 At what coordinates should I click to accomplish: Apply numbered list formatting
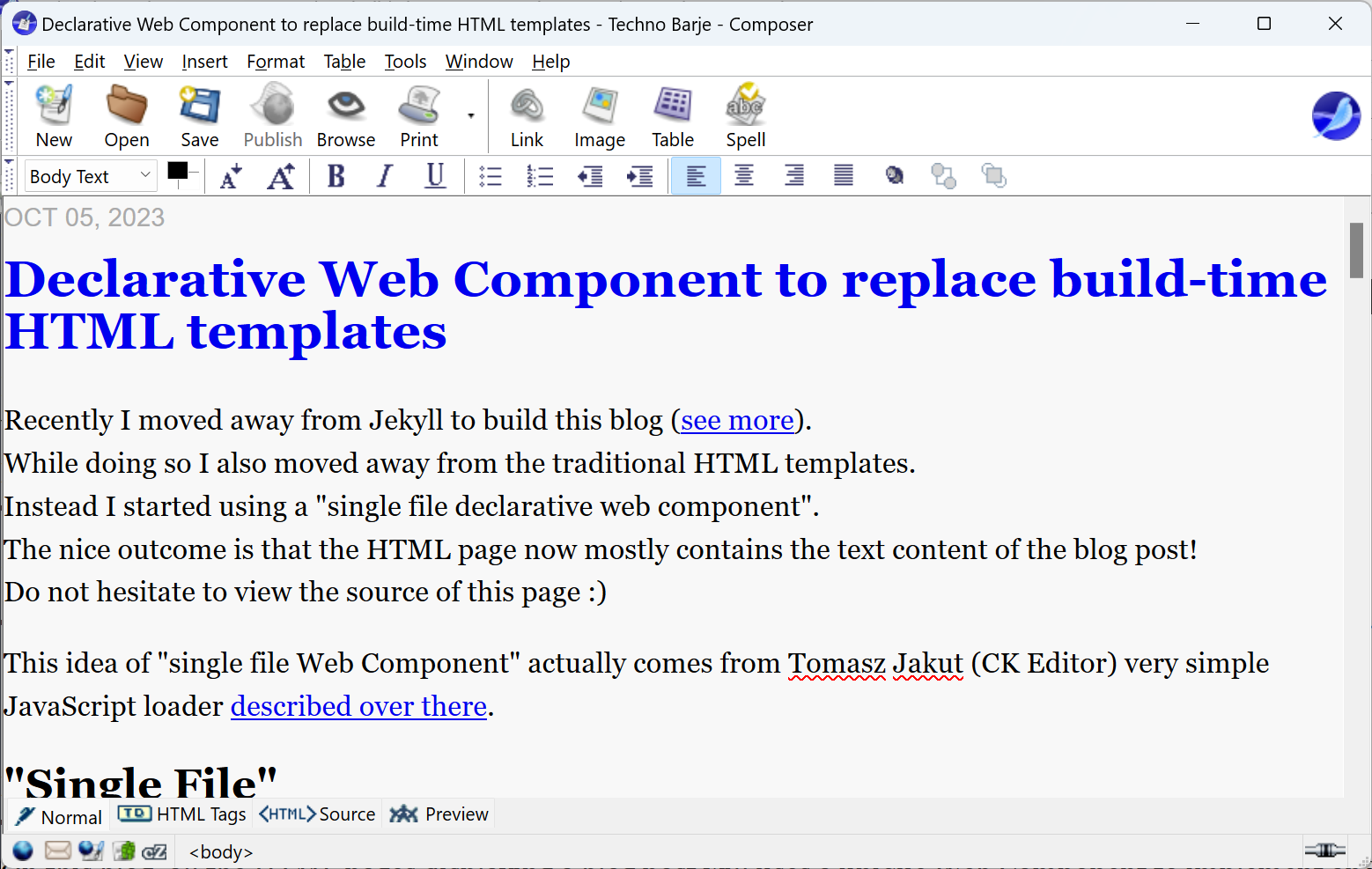point(540,177)
